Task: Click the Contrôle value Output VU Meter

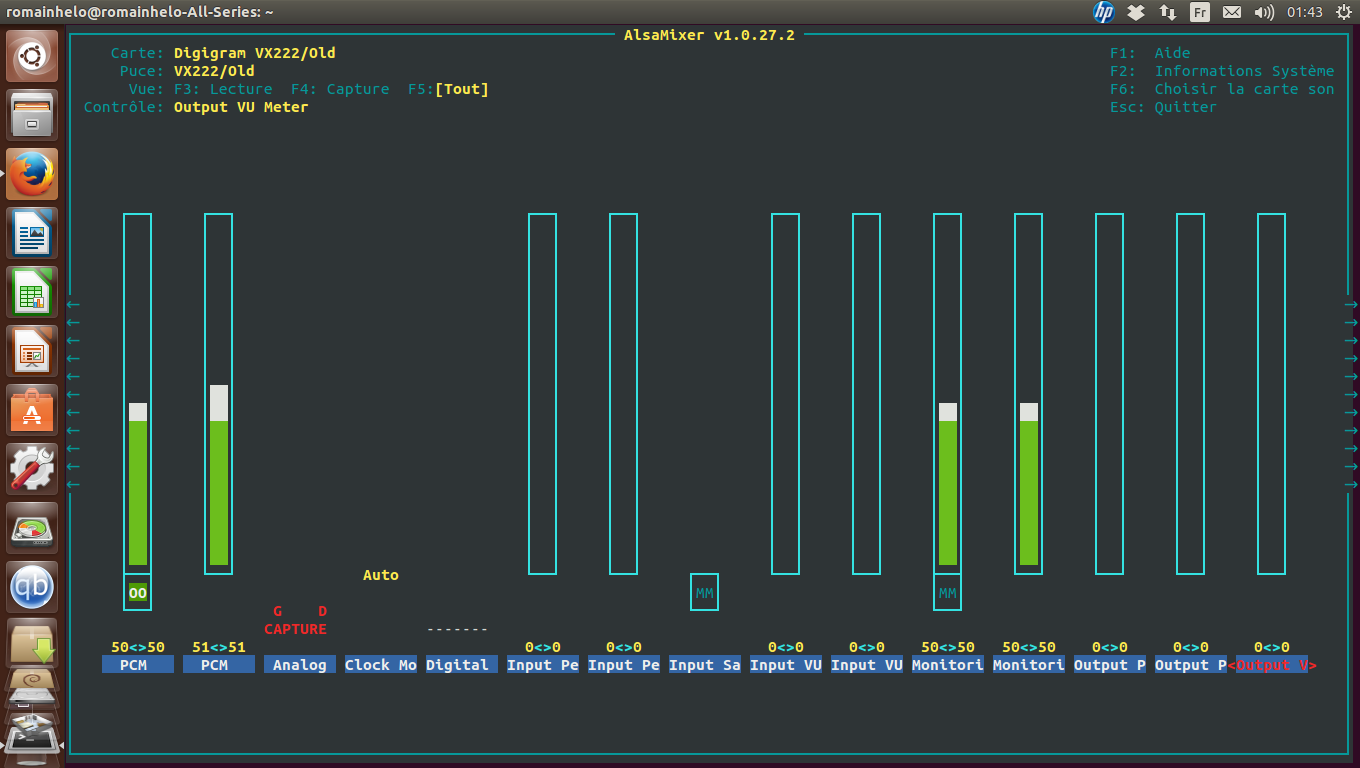Action: point(241,107)
